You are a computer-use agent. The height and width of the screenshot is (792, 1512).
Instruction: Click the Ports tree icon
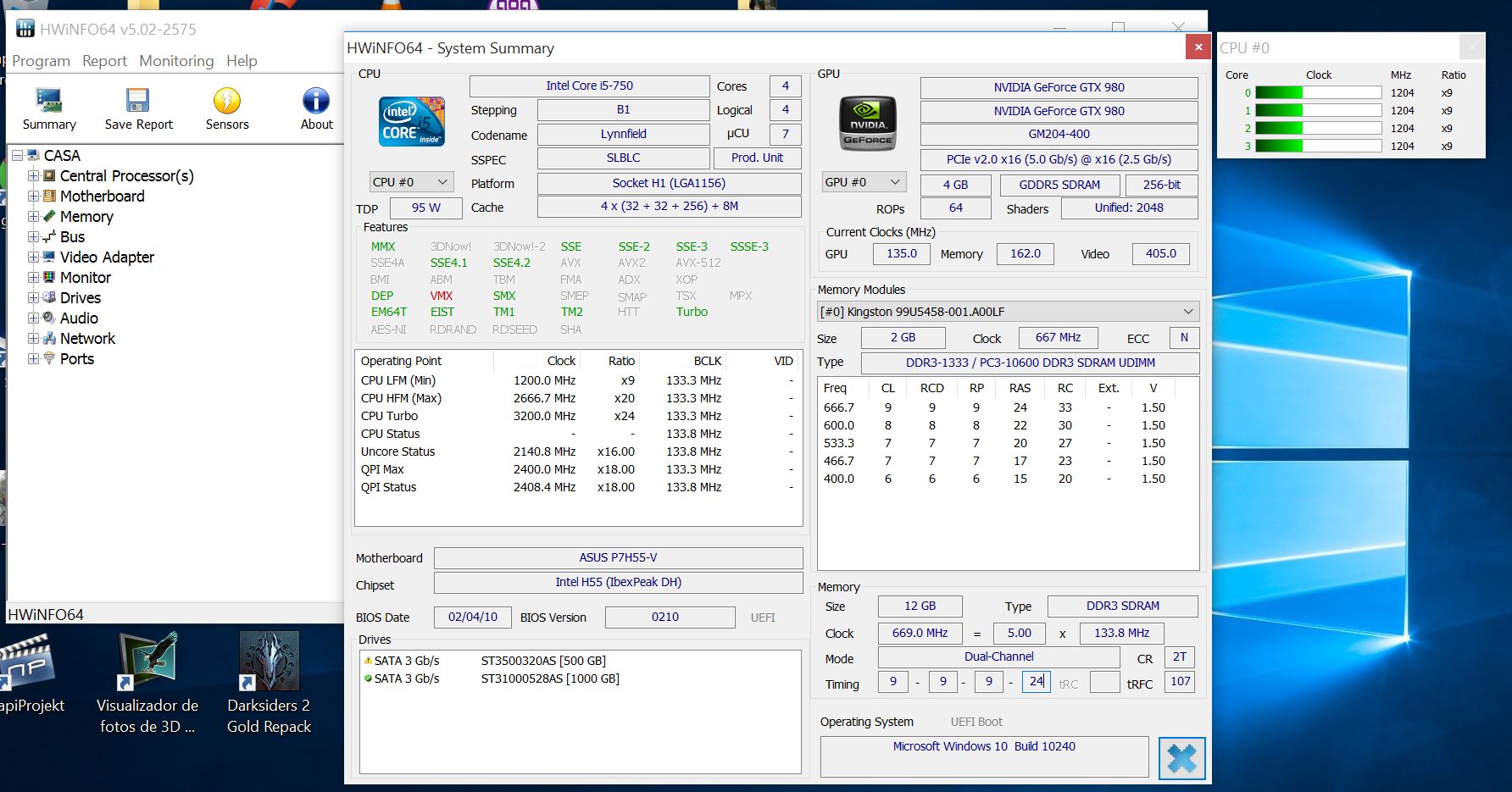[49, 358]
